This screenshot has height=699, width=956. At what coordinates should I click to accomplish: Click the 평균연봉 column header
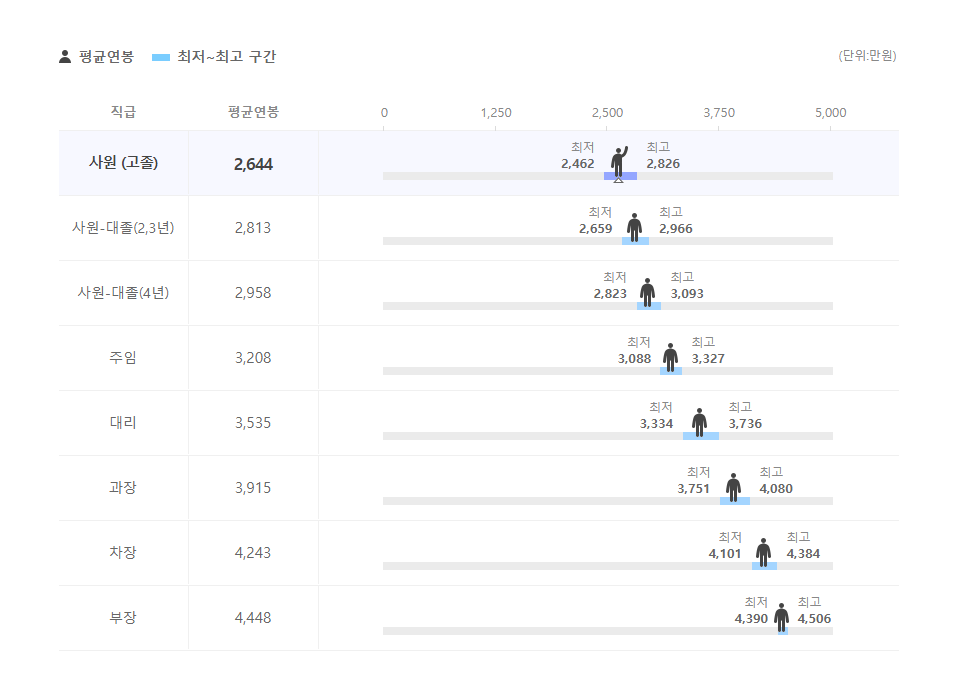click(x=253, y=112)
